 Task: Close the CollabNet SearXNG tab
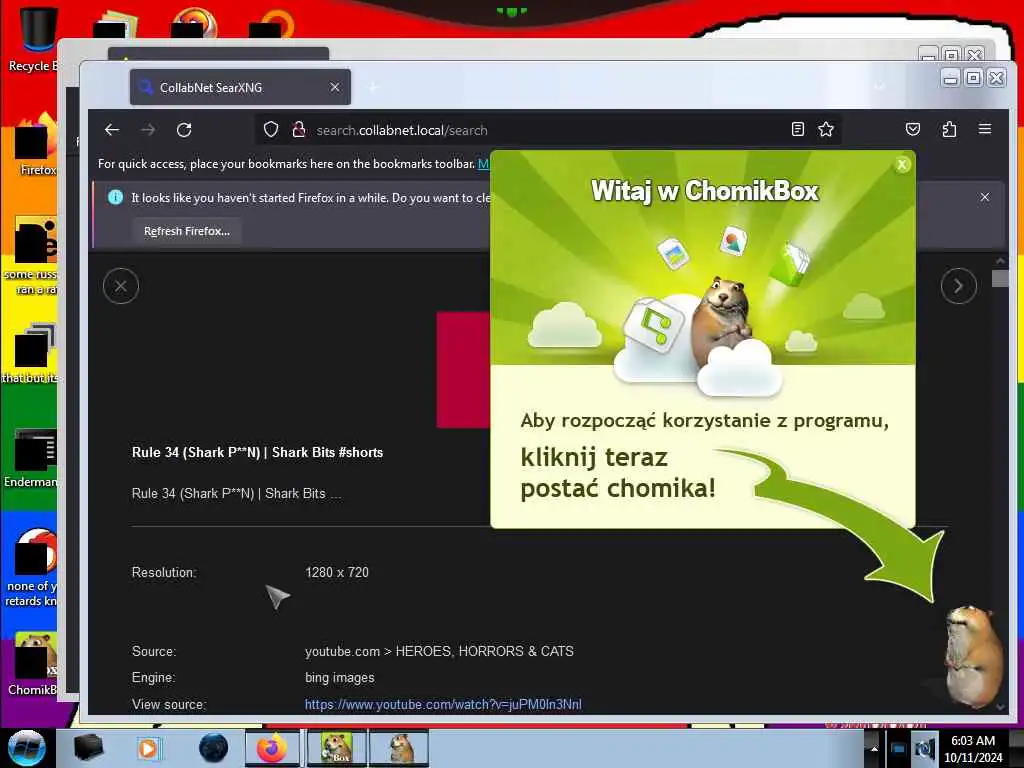click(x=335, y=87)
